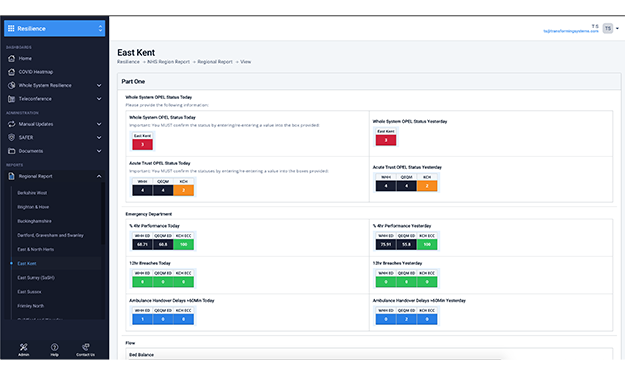This screenshot has height=375, width=625.
Task: Expand the SAFER menu chevron
Action: pos(99,137)
